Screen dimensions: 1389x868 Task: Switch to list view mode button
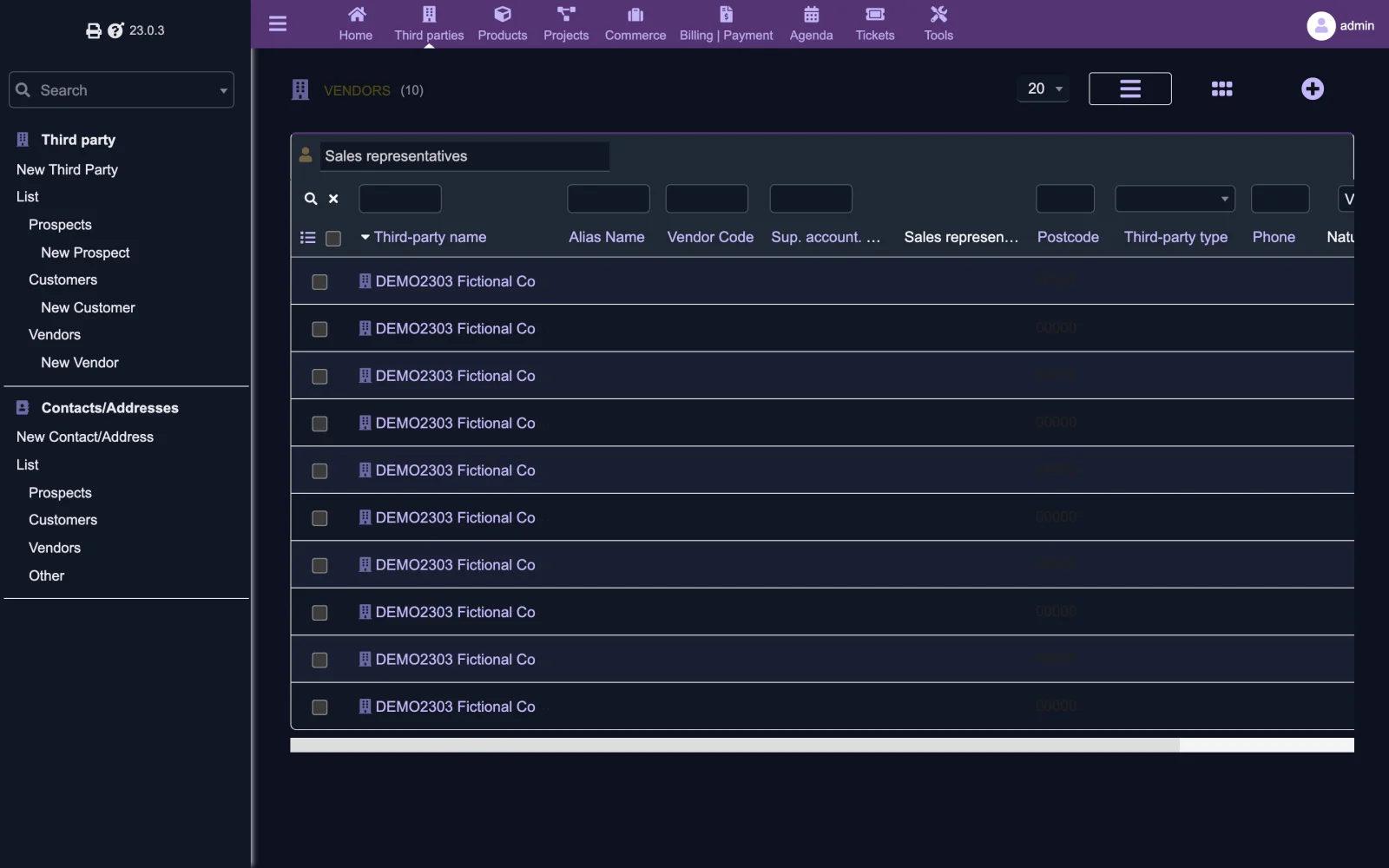point(1129,89)
